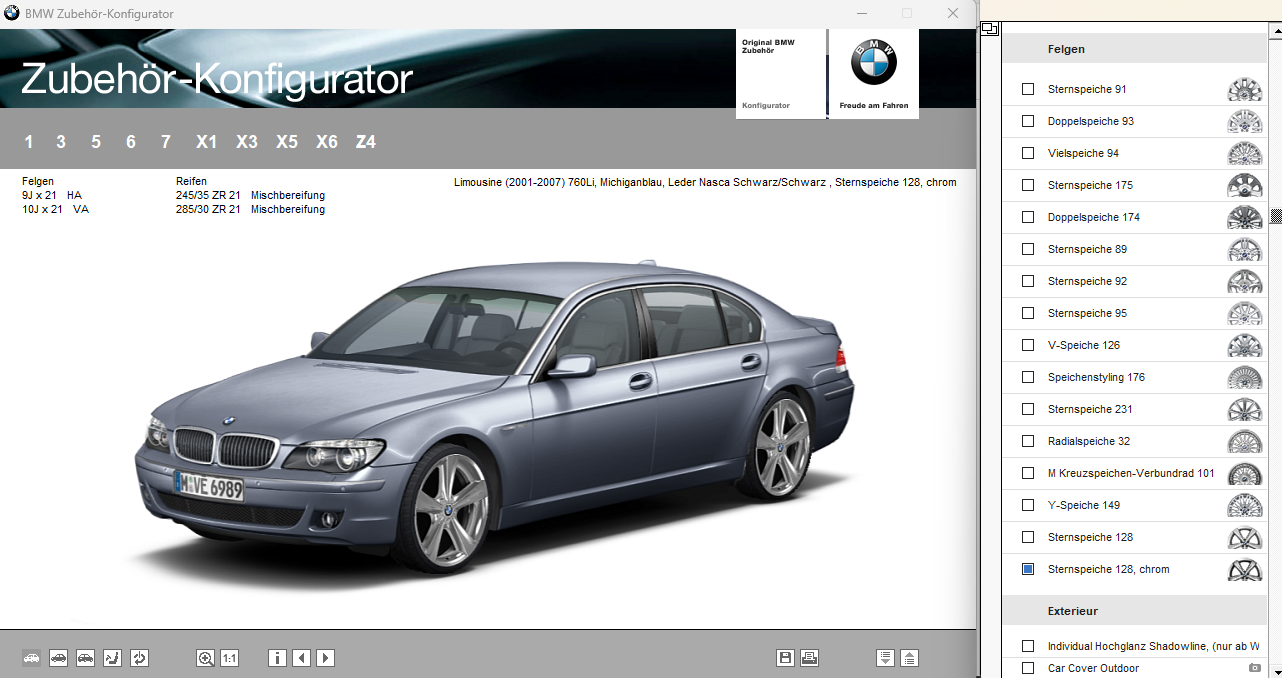Click the panel detach icon above Felgen
The image size is (1282, 678).
pos(988,28)
